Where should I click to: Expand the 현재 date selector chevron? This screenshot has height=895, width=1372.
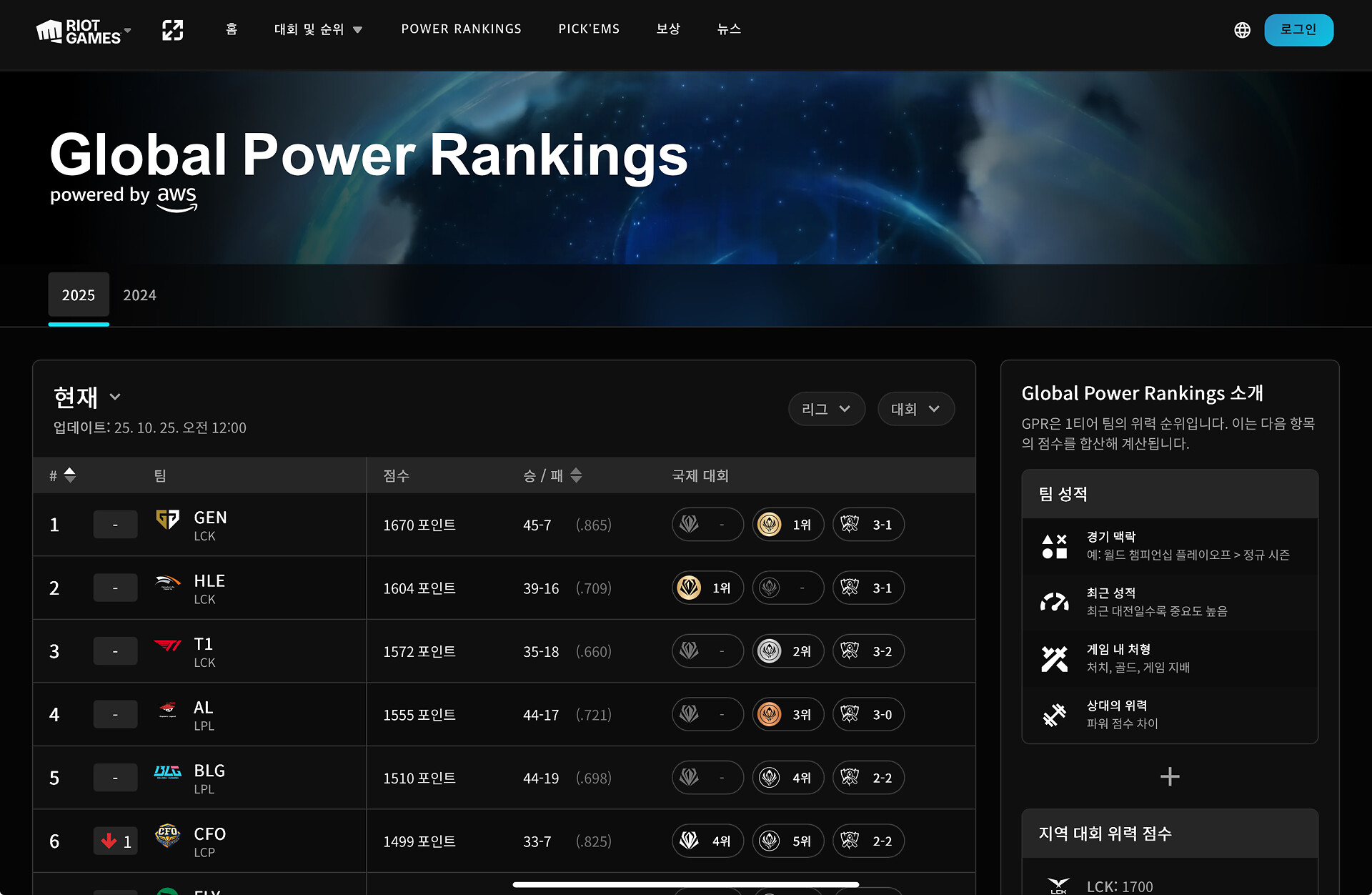[115, 397]
